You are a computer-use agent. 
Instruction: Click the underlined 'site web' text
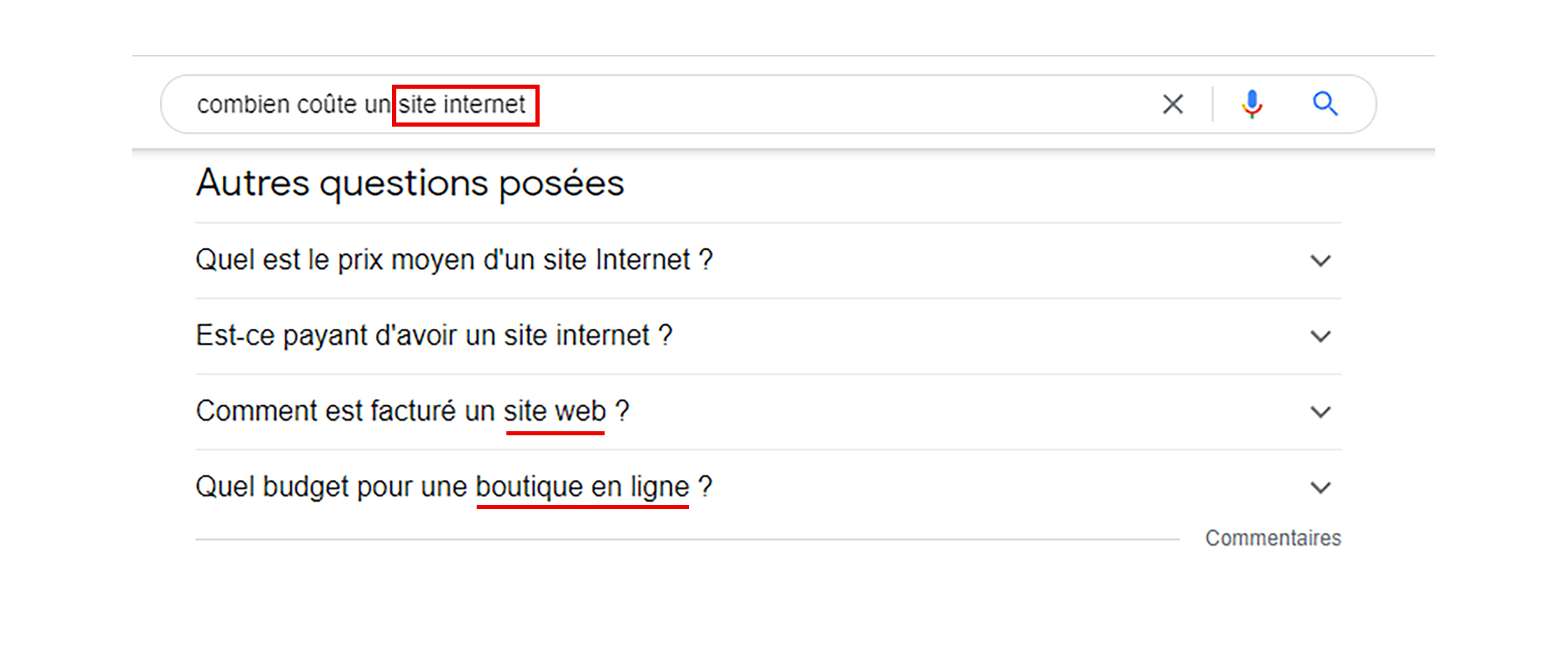click(554, 411)
